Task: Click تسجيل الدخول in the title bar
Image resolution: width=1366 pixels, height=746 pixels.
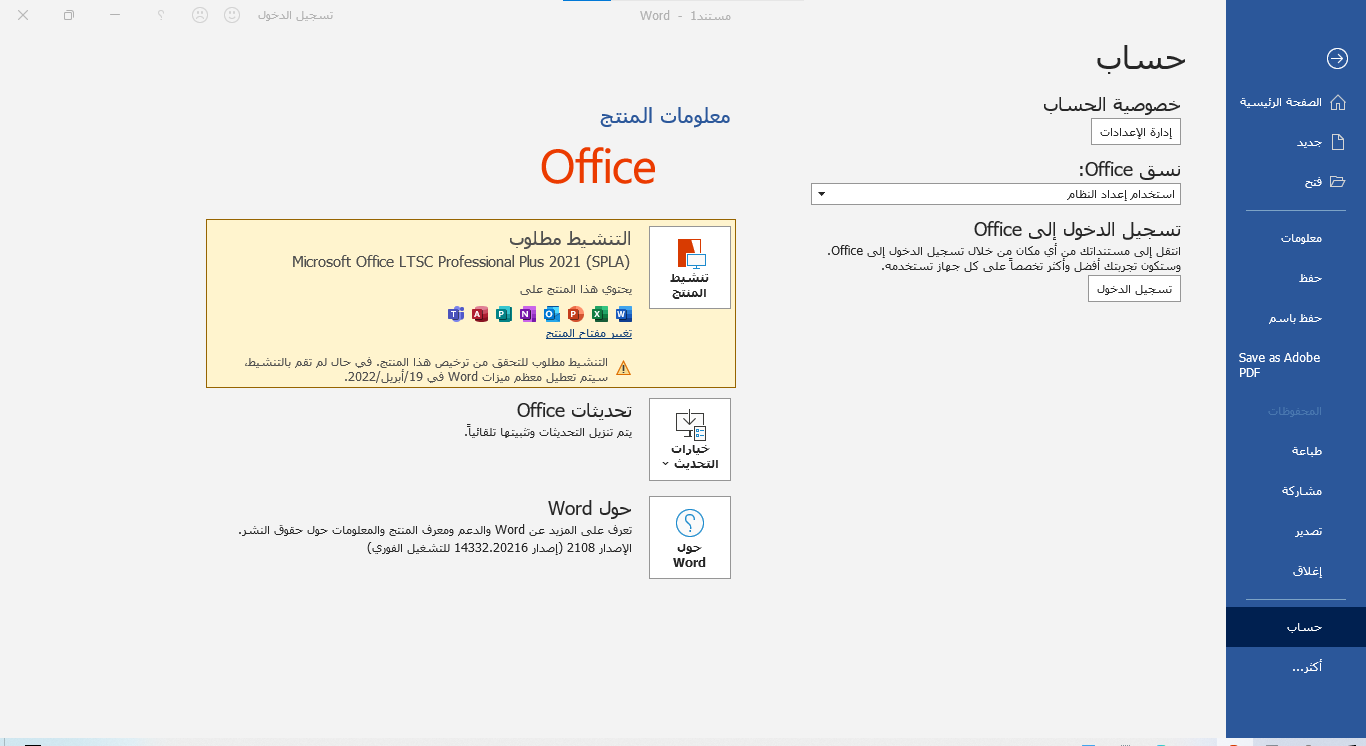Action: (296, 15)
